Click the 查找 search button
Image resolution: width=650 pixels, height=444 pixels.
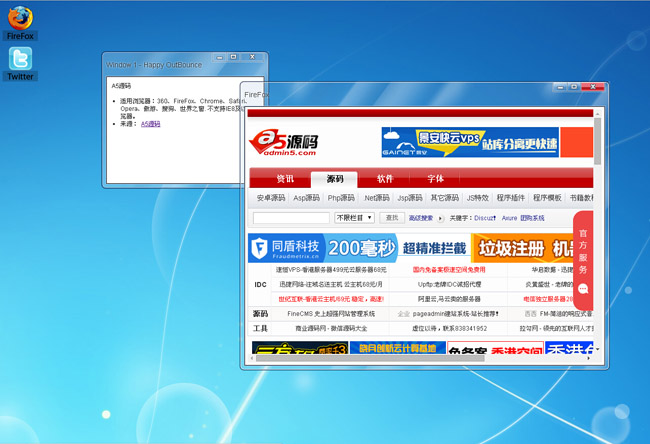(392, 218)
